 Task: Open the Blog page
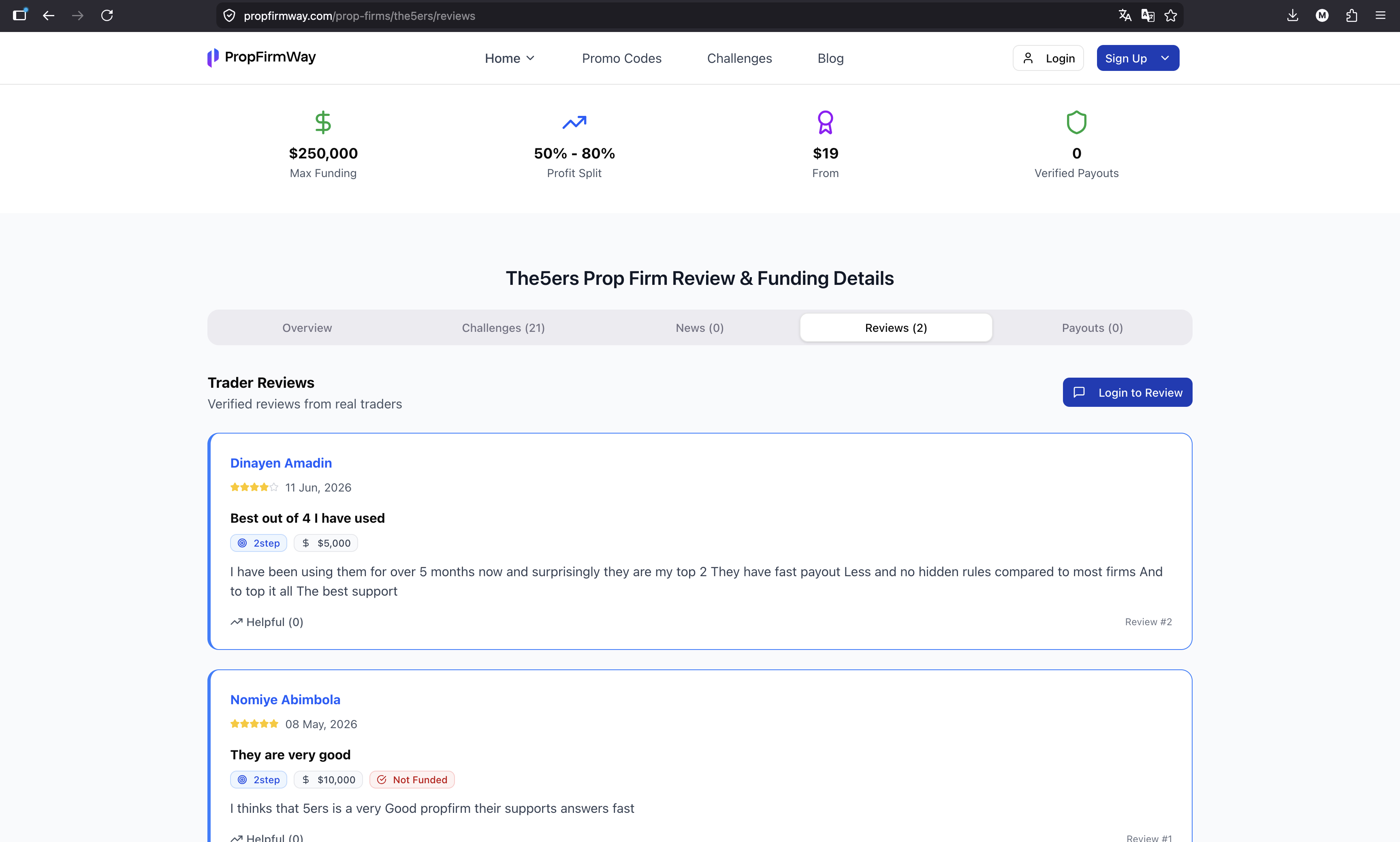click(830, 58)
